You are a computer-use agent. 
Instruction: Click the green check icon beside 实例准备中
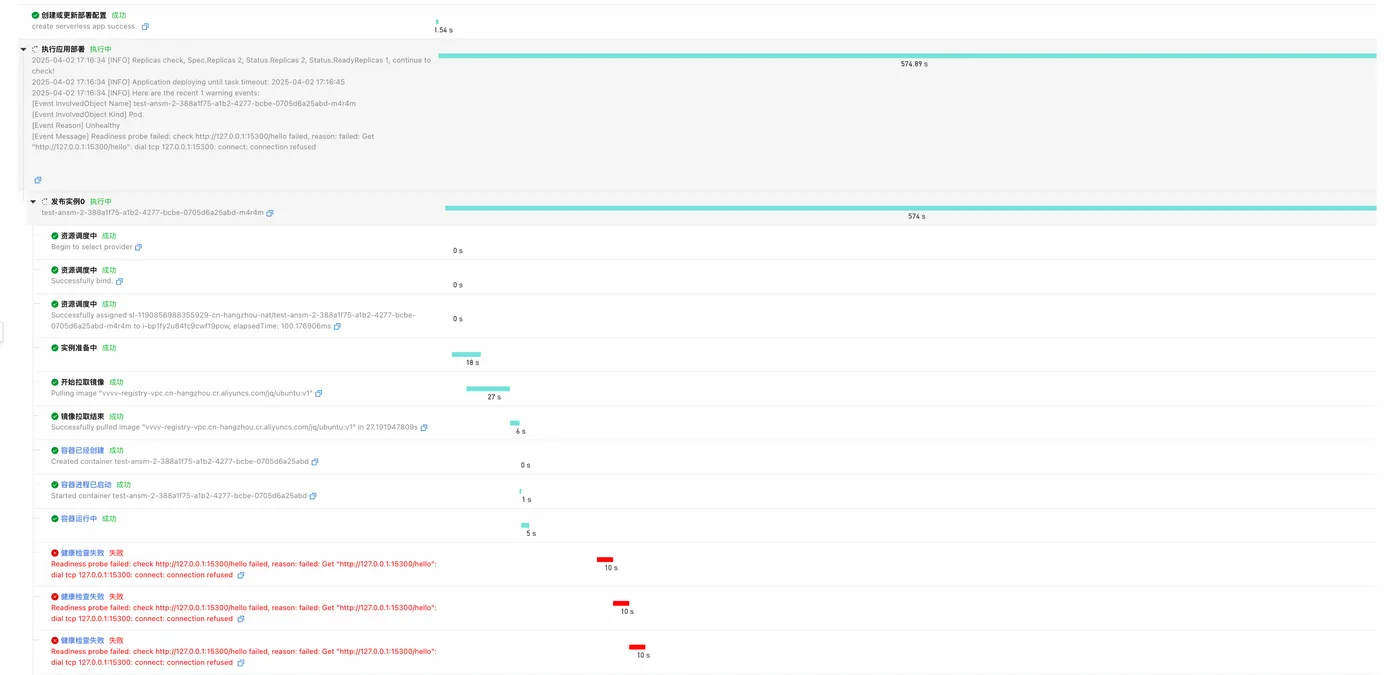[55, 348]
